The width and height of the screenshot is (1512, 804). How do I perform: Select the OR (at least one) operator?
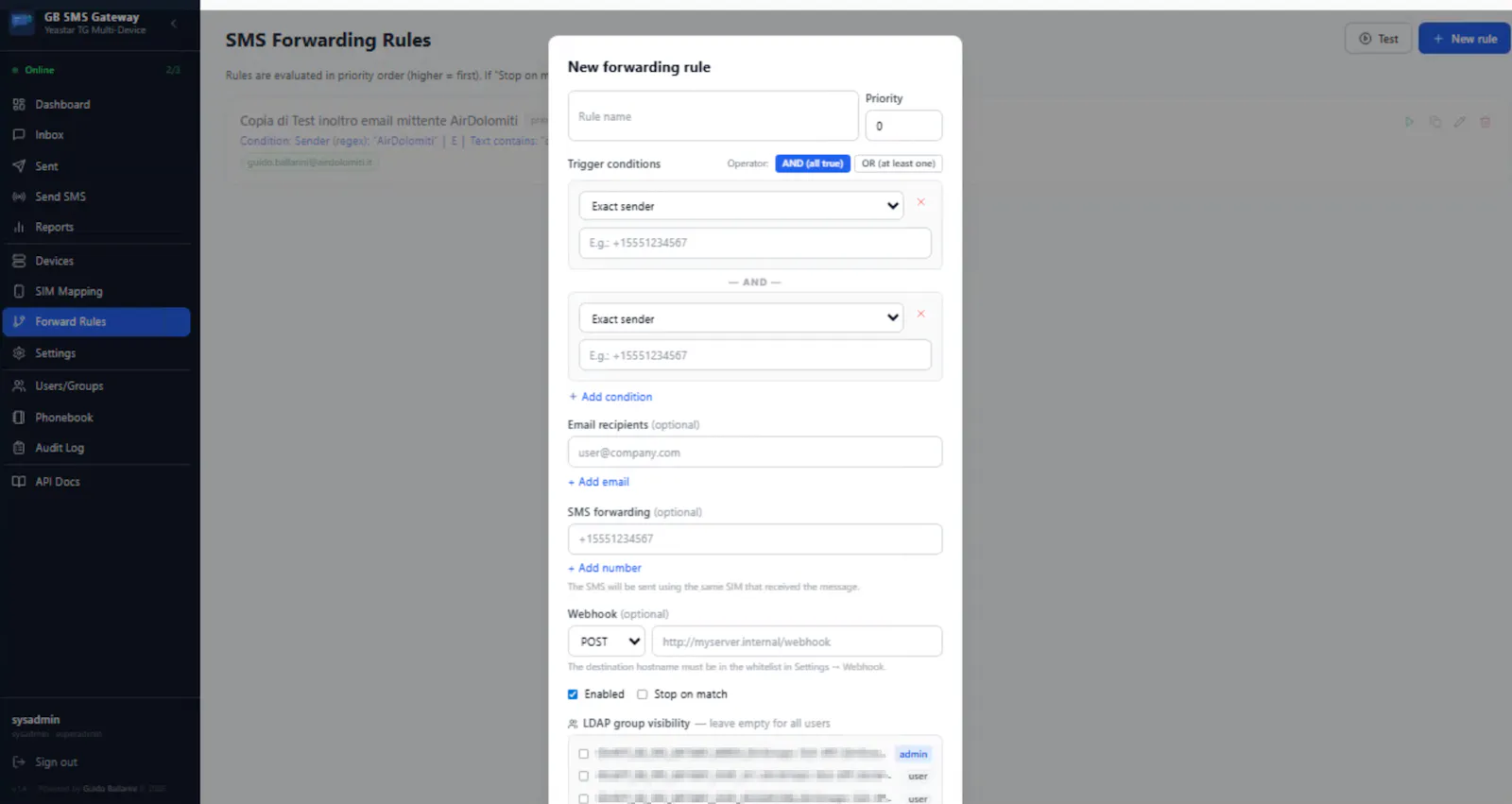(898, 163)
